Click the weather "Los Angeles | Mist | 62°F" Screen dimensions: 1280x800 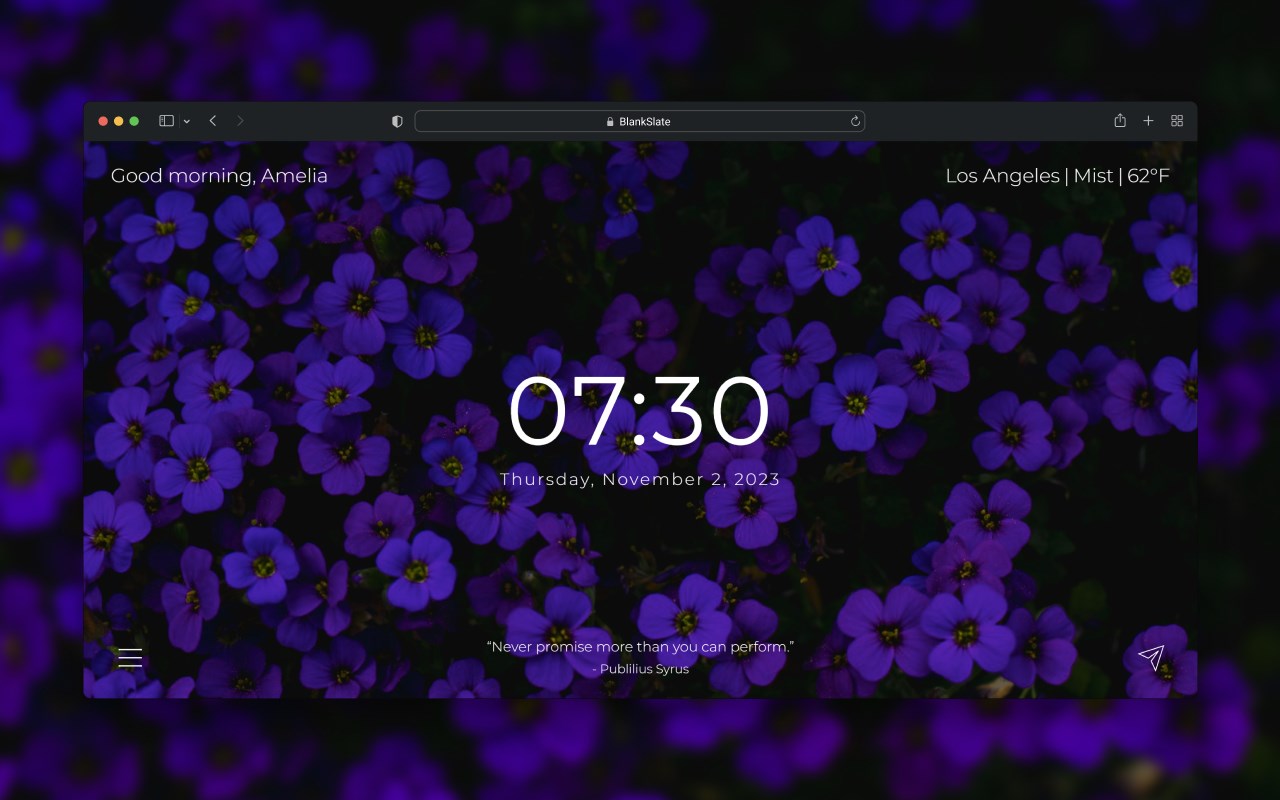1057,176
